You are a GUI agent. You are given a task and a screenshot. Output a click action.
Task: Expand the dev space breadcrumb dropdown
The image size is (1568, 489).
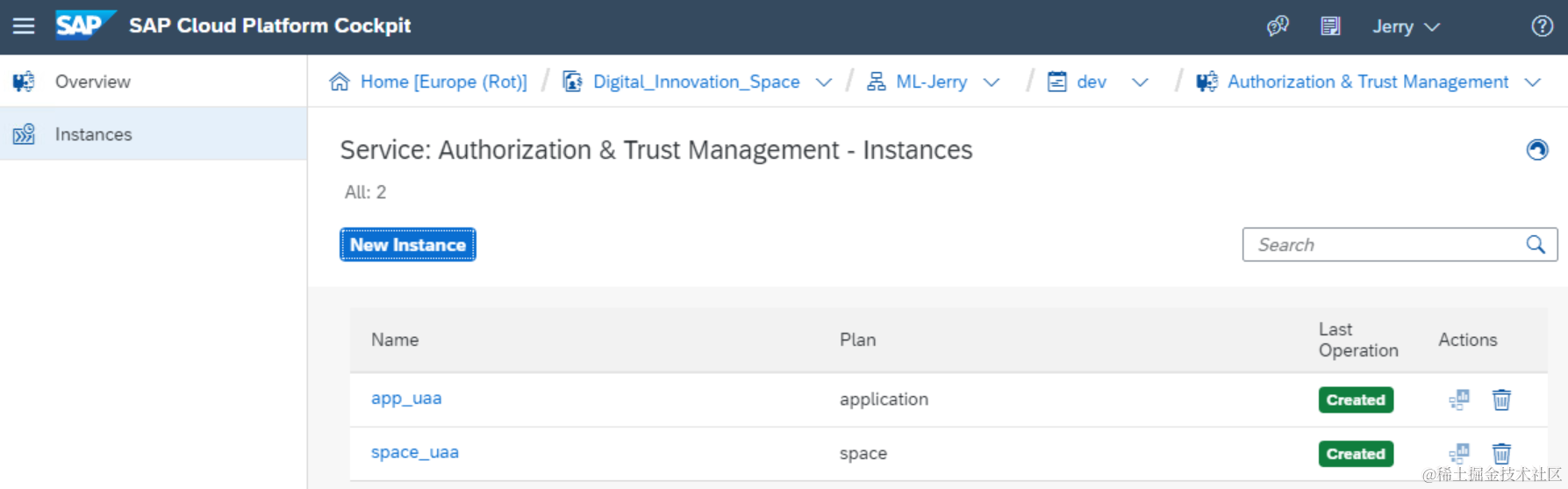(x=1140, y=83)
